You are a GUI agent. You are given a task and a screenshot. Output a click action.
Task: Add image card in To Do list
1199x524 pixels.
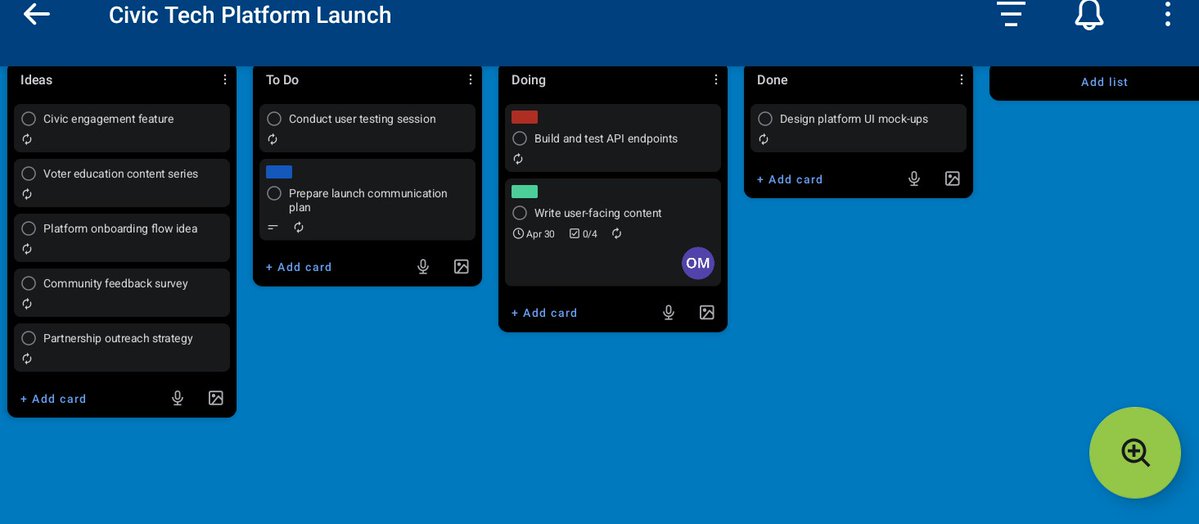[x=461, y=266]
